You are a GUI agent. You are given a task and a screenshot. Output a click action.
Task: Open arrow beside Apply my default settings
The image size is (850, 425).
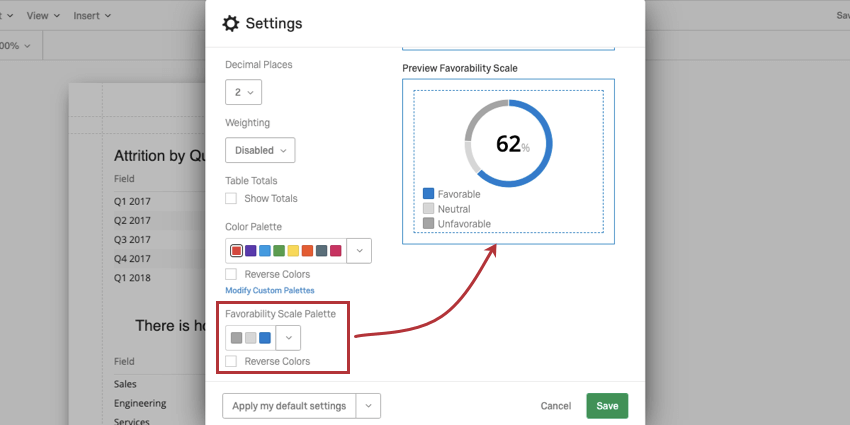click(x=368, y=406)
